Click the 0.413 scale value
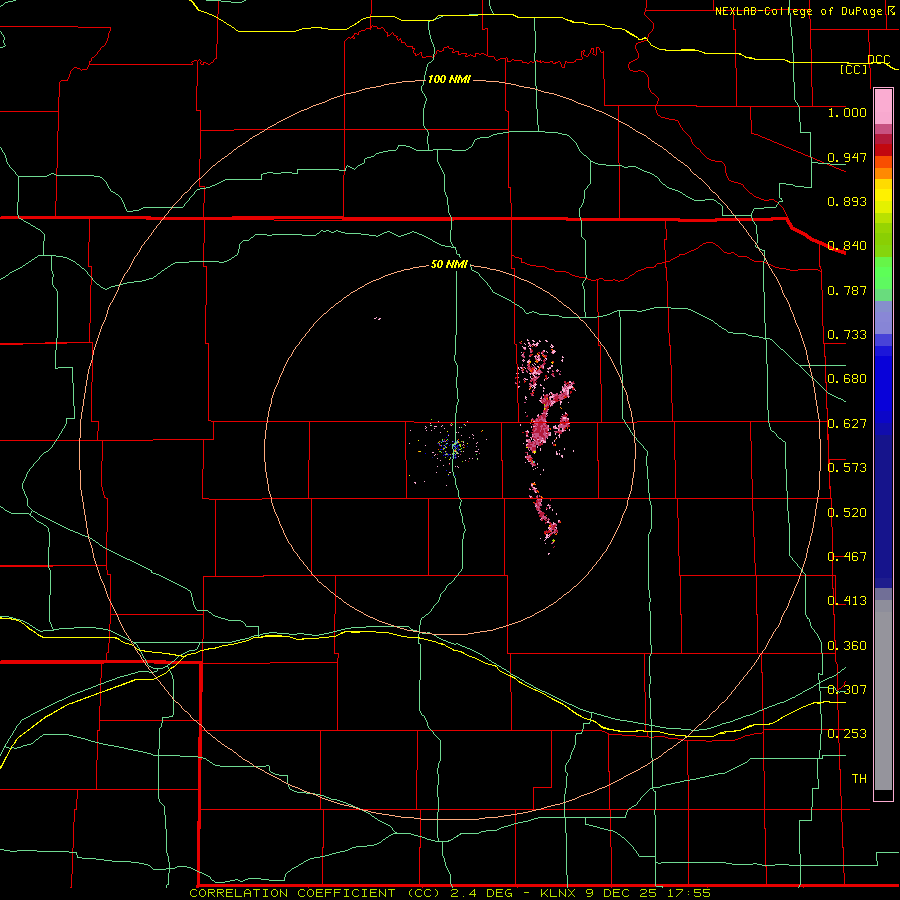The height and width of the screenshot is (900, 900). [x=847, y=601]
